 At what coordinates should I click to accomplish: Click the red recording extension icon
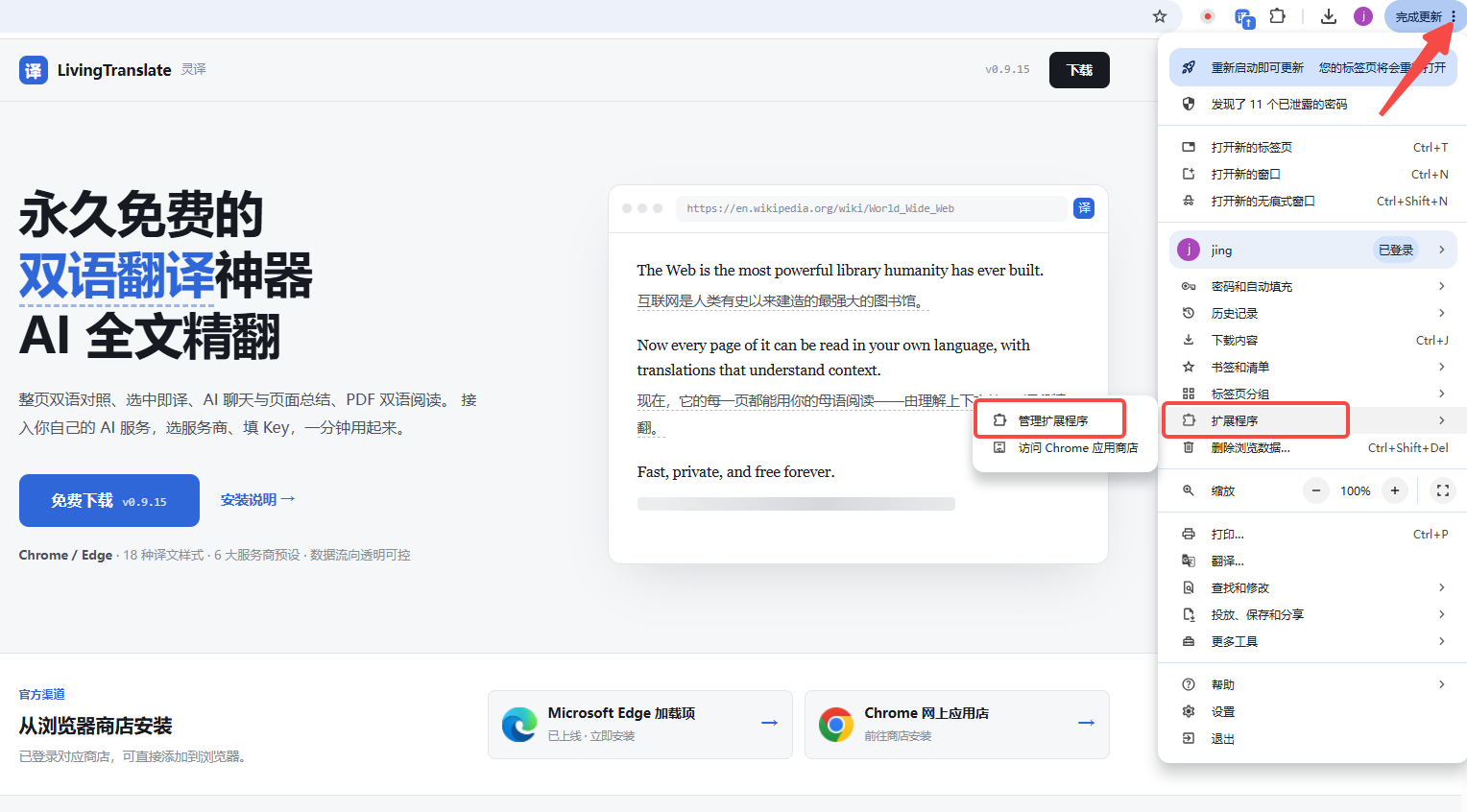pos(1208,16)
